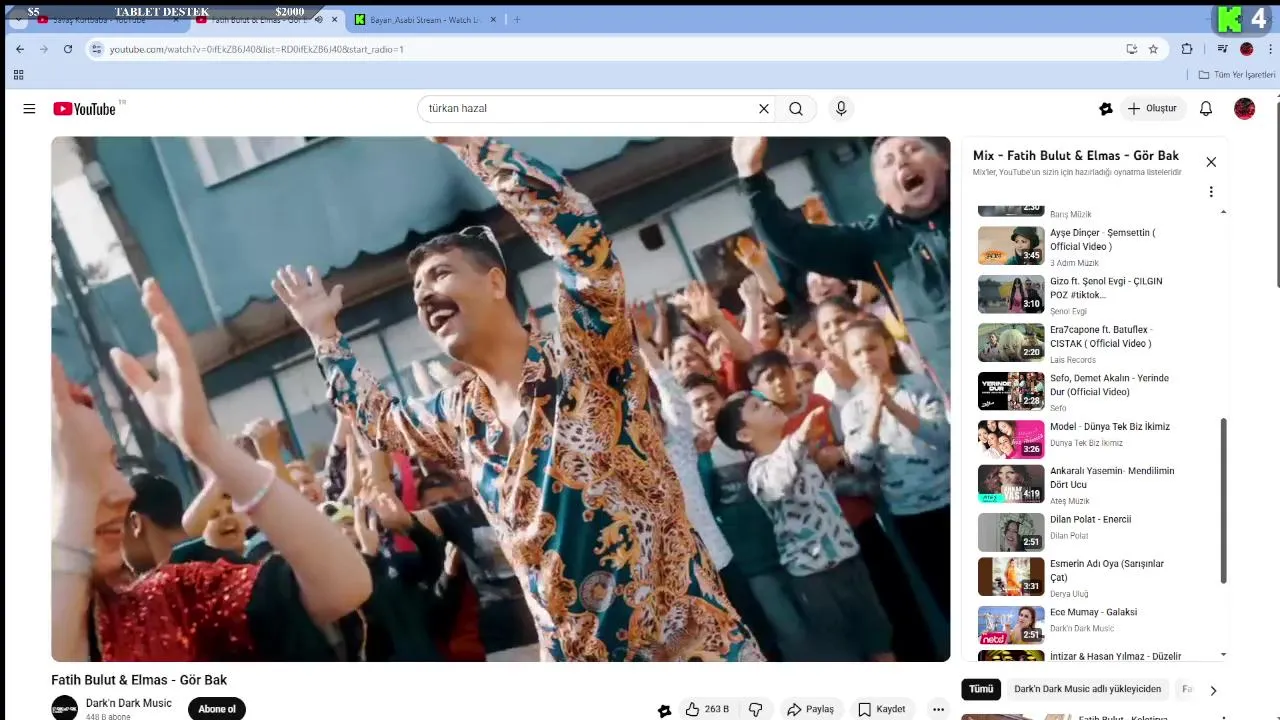Save the video with Kaydet
The width and height of the screenshot is (1280, 720).
coord(882,709)
